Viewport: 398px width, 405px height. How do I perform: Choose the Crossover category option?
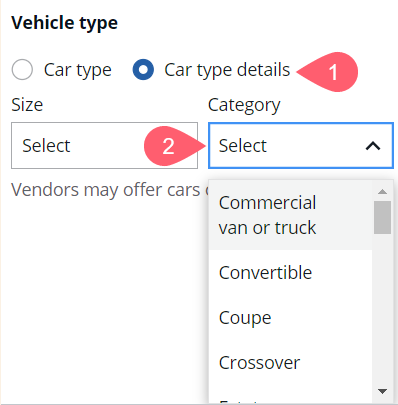pyautogui.click(x=290, y=362)
